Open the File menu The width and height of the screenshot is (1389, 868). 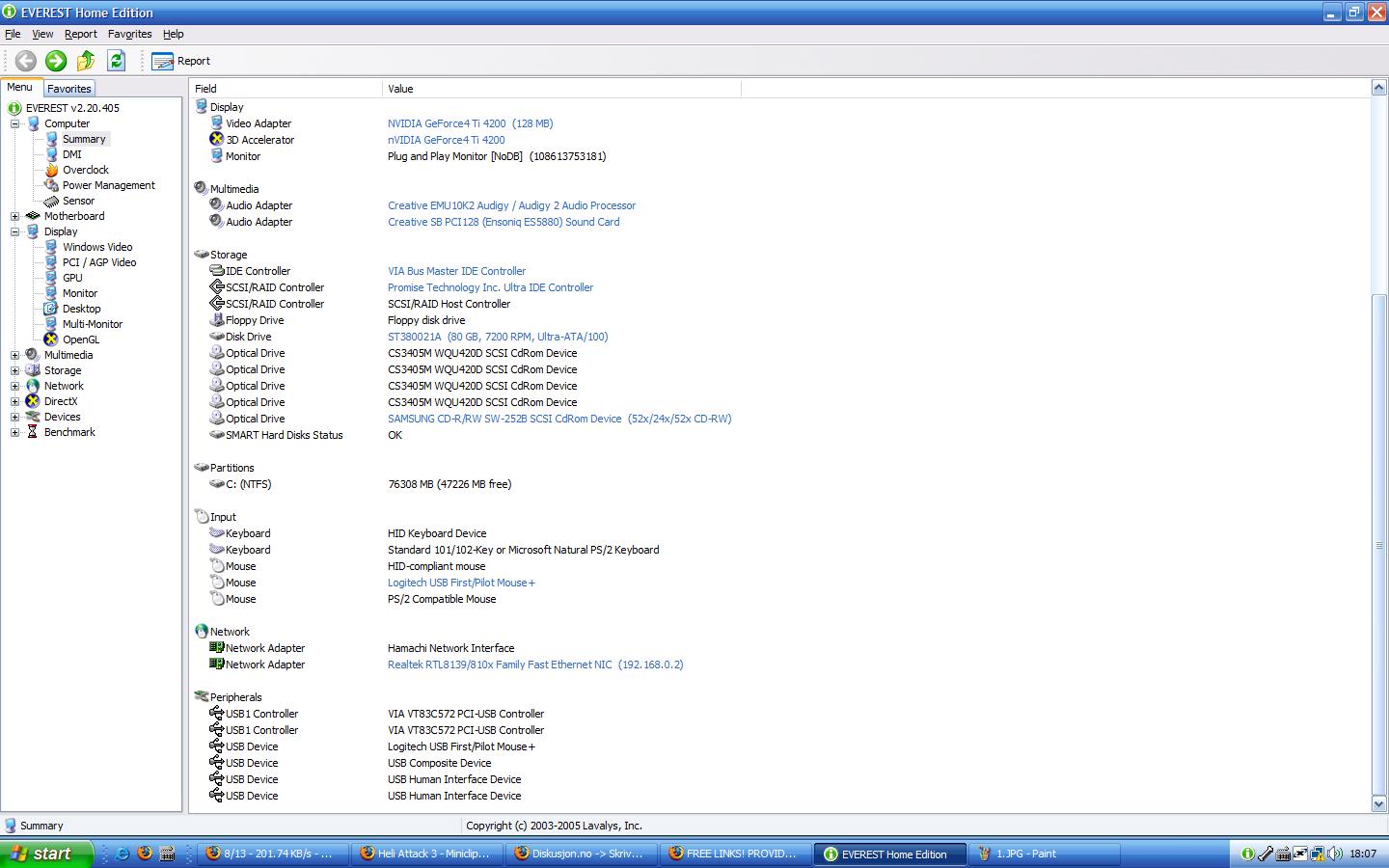(x=13, y=34)
